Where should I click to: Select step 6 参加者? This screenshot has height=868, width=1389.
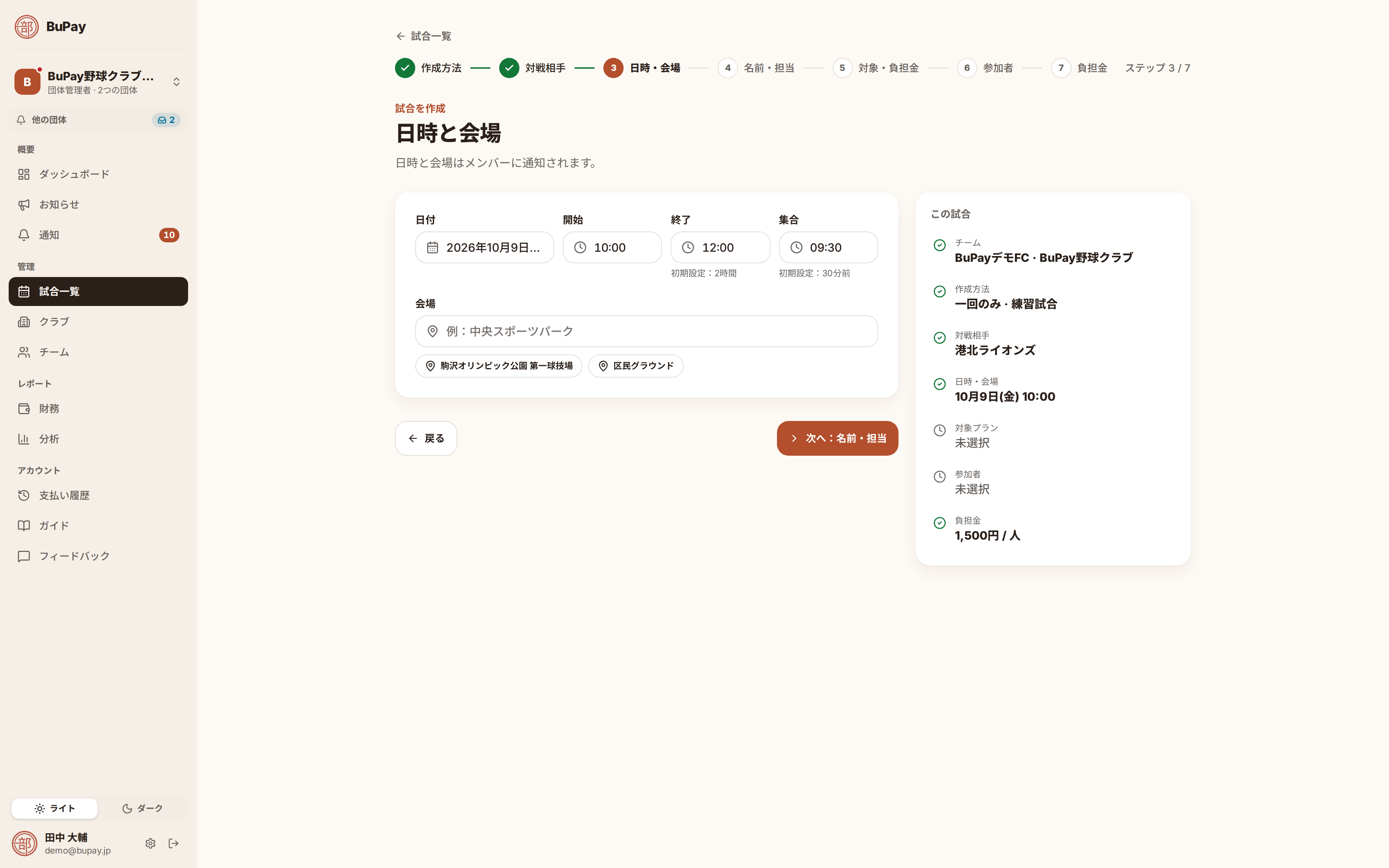985,68
